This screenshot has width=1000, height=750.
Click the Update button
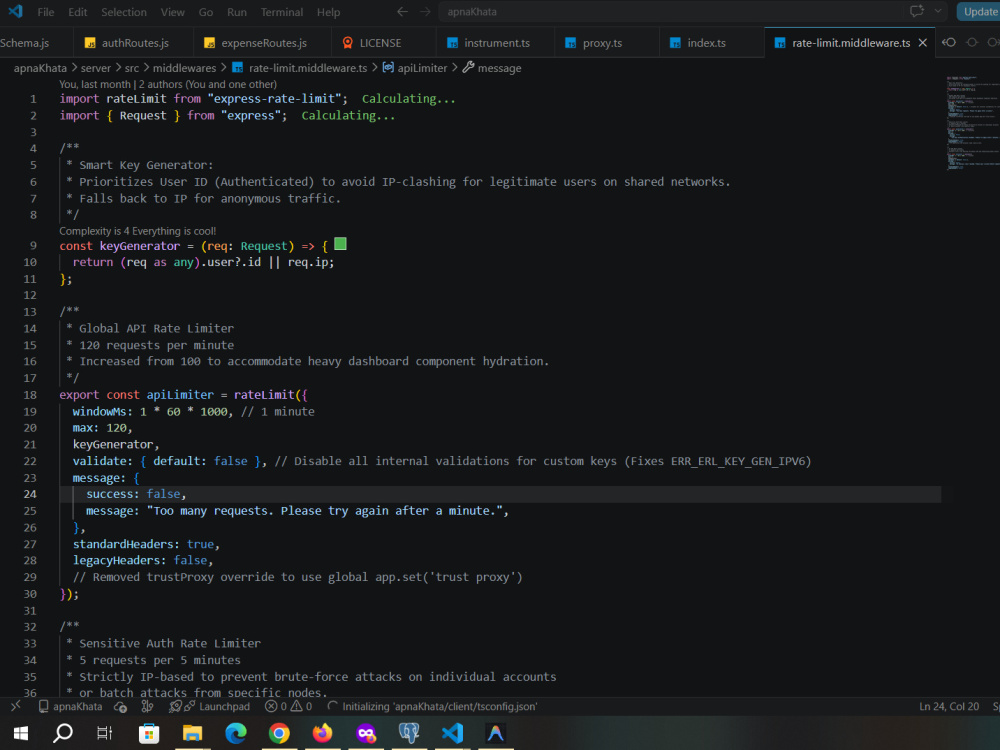click(979, 11)
